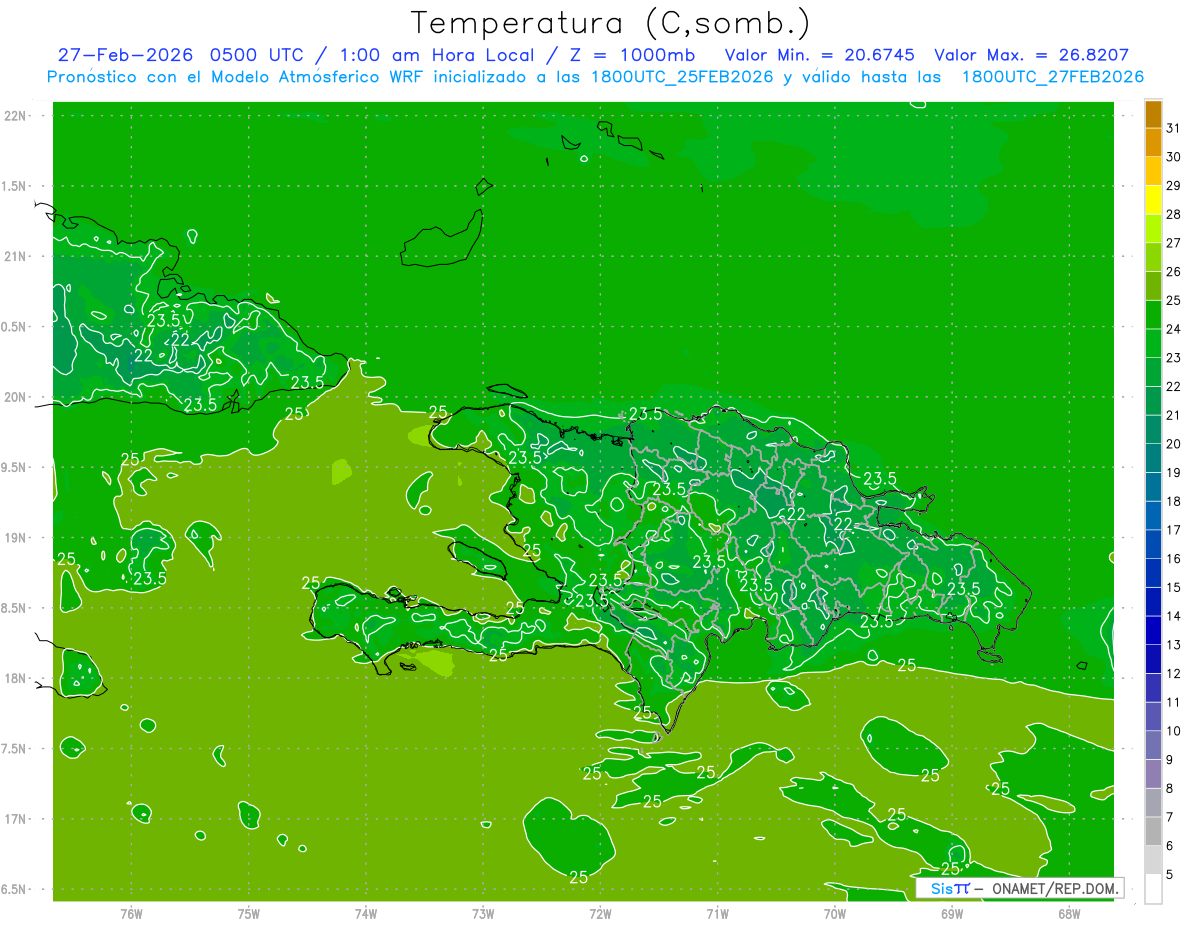Viewport: 1200px width, 927px height.
Task: Click the "17N" latitude axis label
Action: (x=17, y=819)
